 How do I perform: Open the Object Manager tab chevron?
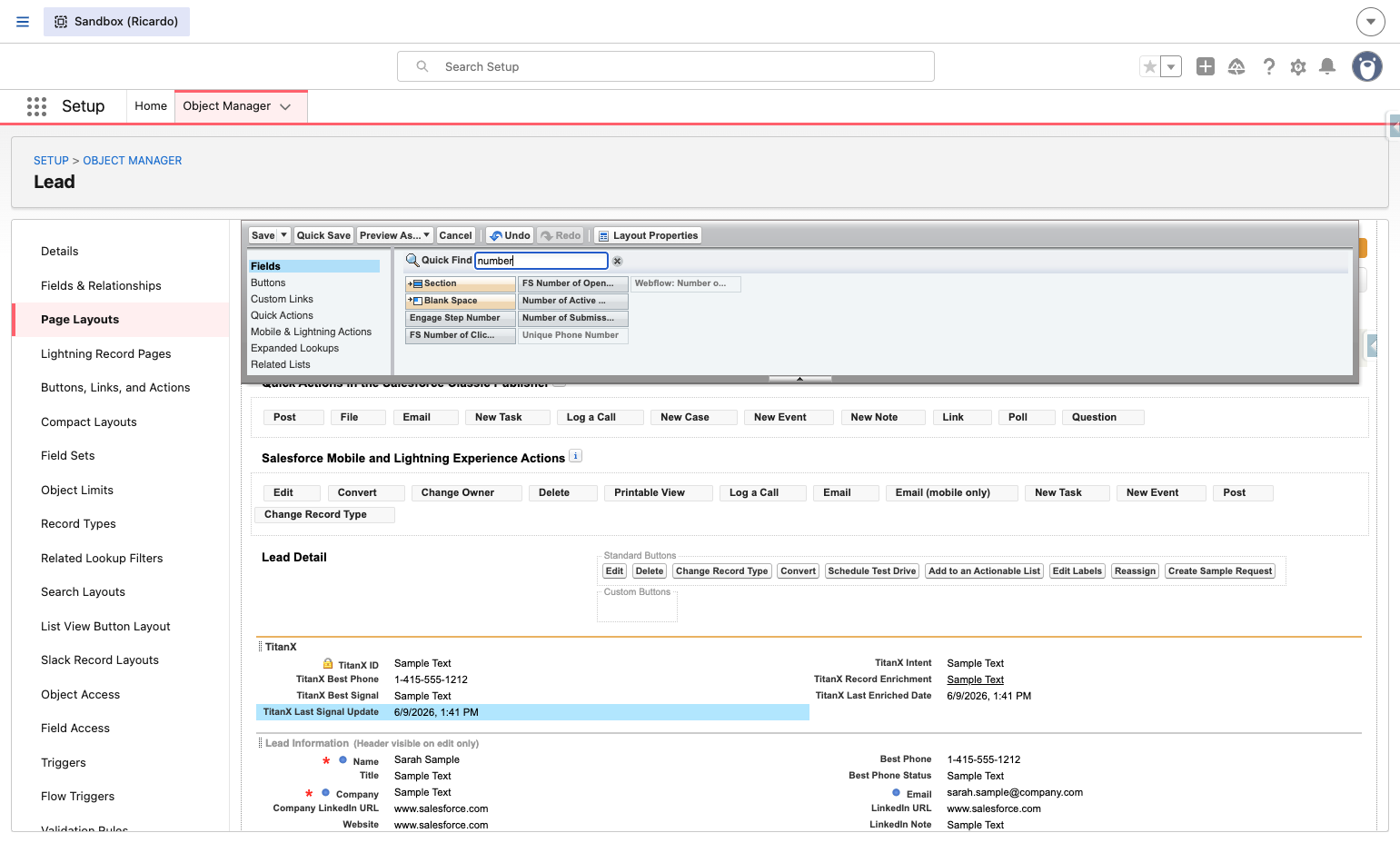pos(285,106)
